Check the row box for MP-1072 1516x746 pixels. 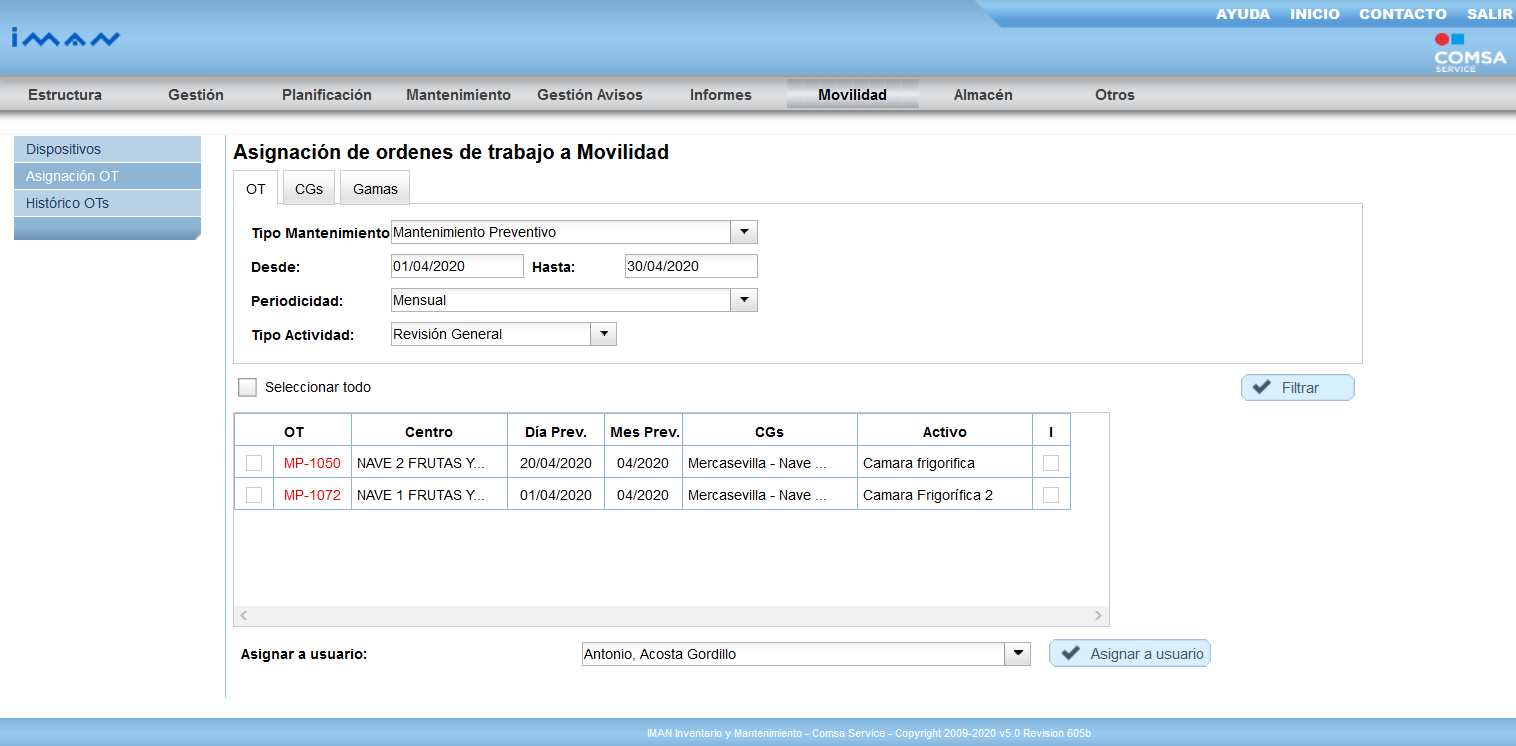click(254, 495)
